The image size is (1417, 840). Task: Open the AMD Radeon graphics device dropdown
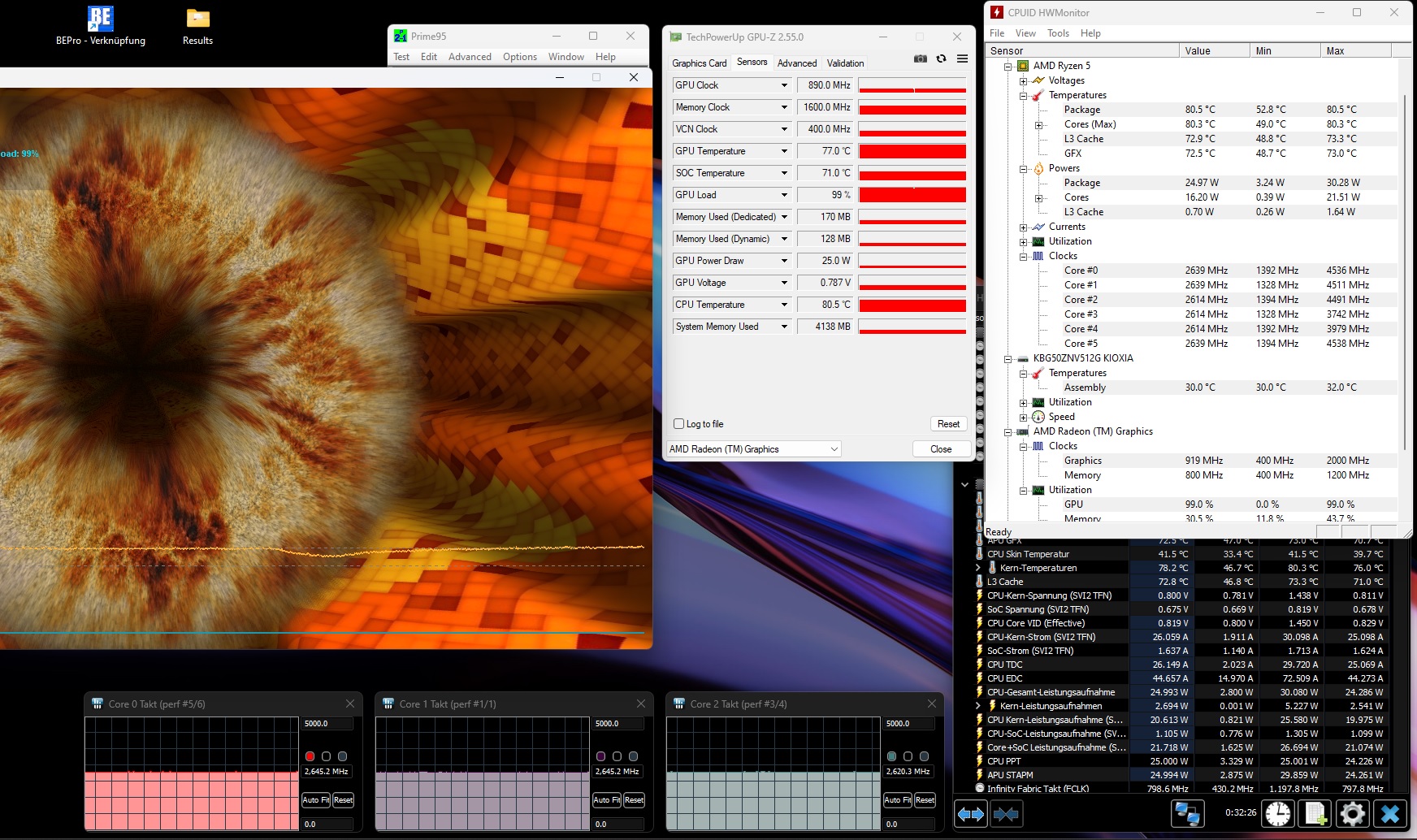click(x=834, y=449)
